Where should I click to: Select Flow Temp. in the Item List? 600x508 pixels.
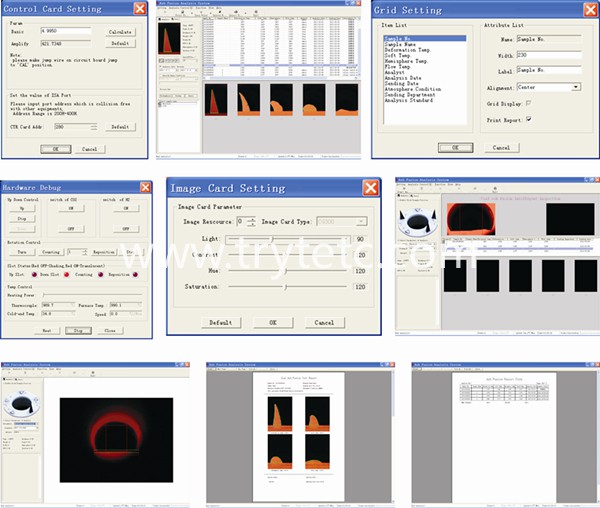398,67
